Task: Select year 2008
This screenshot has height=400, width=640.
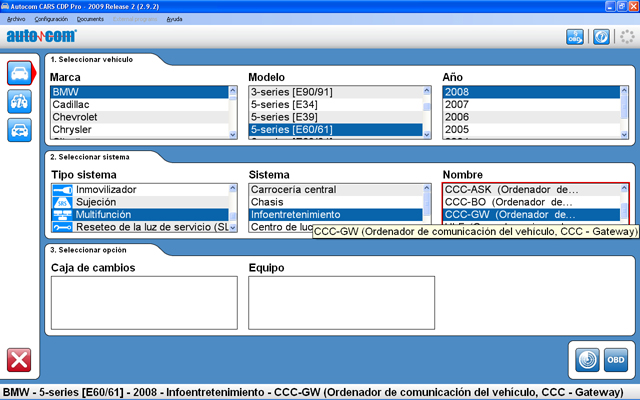Action: tap(531, 92)
